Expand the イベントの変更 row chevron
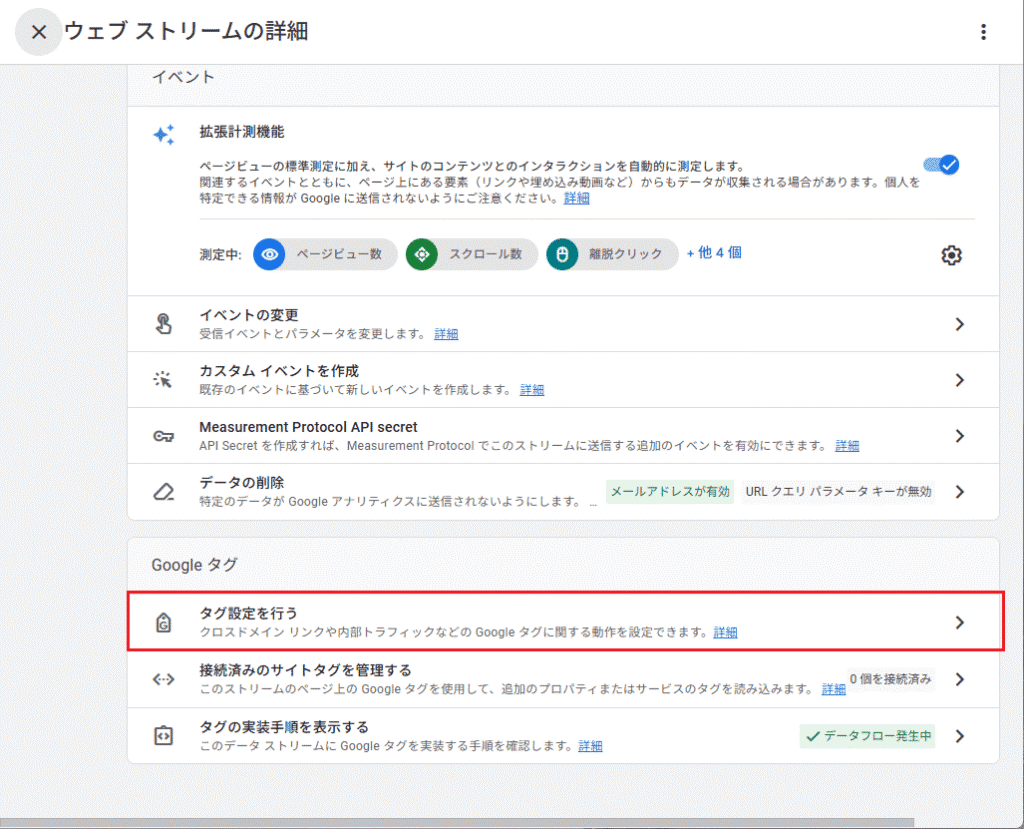Image resolution: width=1024 pixels, height=829 pixels. (959, 324)
